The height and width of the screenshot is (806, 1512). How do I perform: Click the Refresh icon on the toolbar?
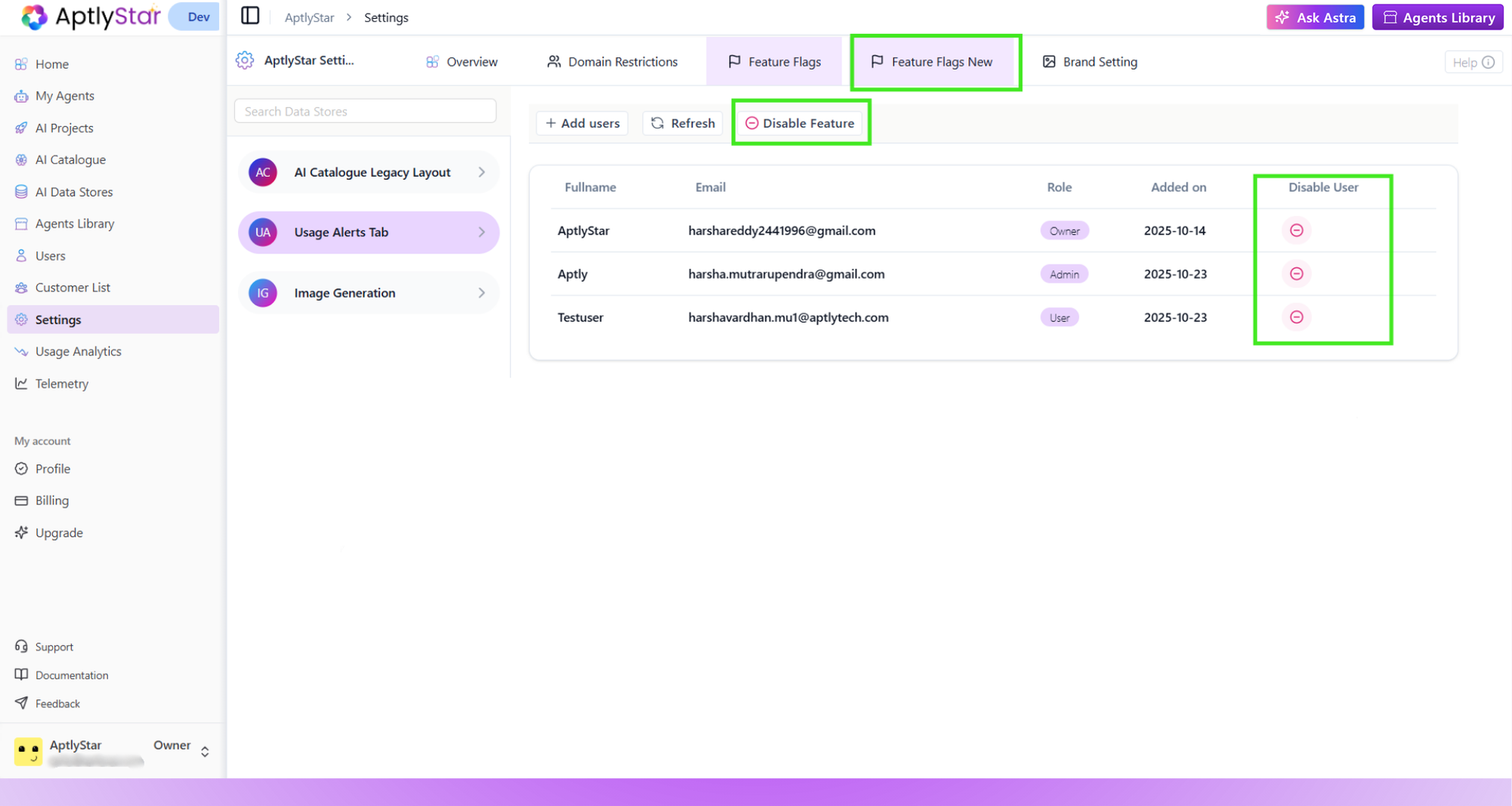(656, 122)
